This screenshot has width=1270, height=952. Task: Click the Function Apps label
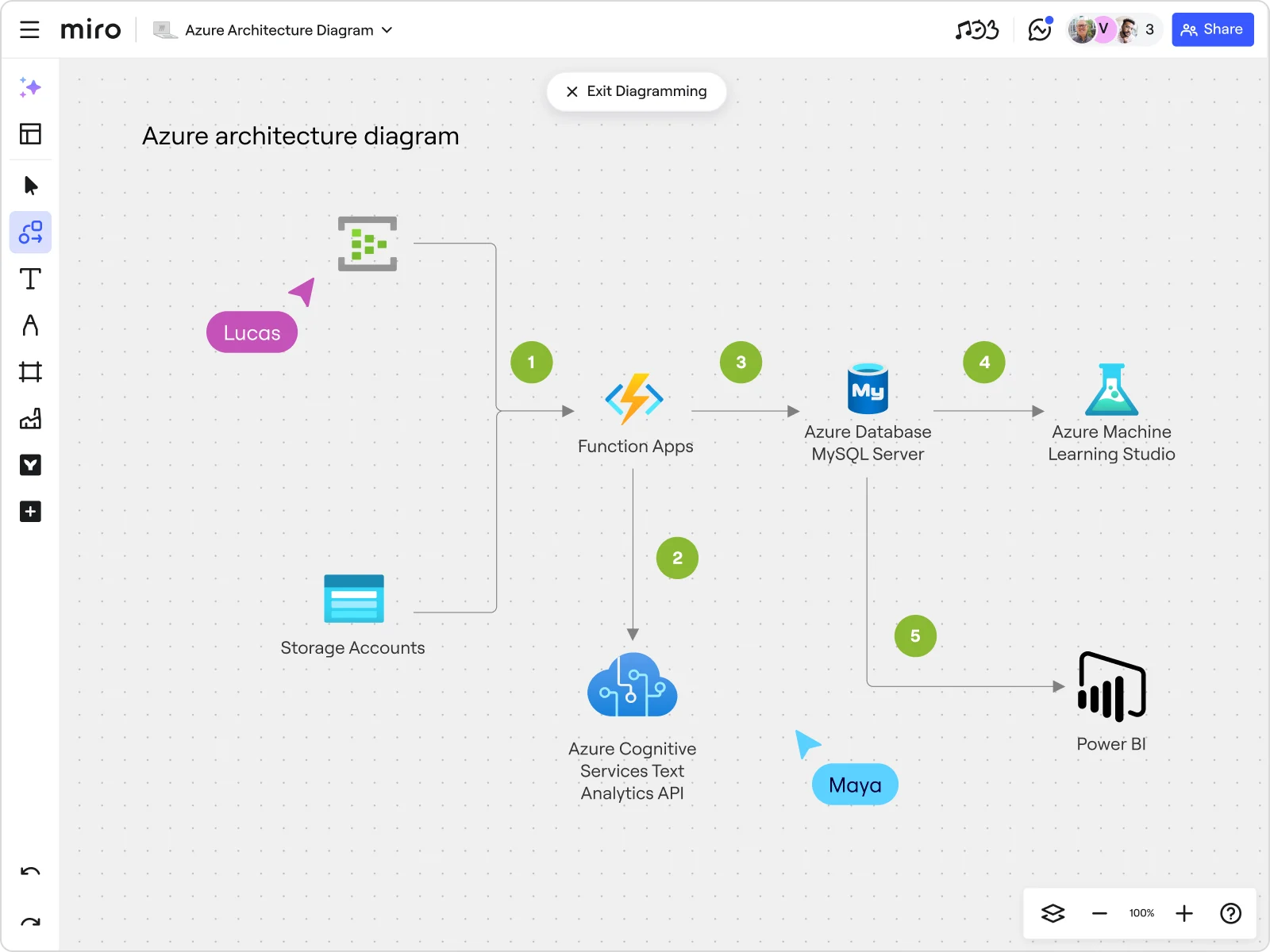636,447
